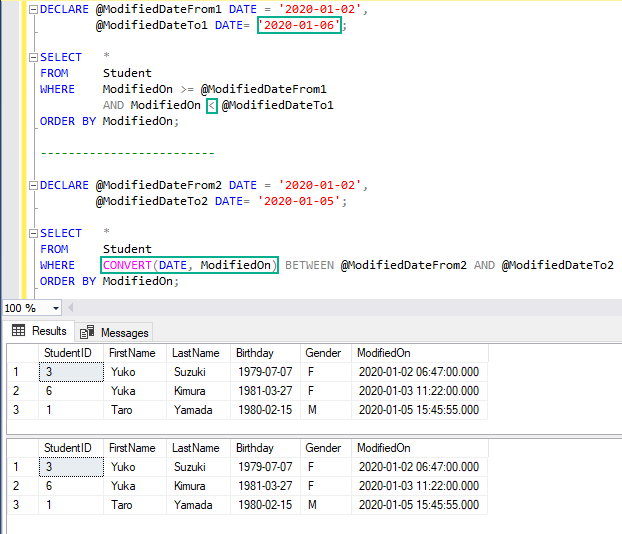Viewport: 622px width, 534px height.
Task: Click the horizontal scroll left arrow
Action: coord(71,308)
